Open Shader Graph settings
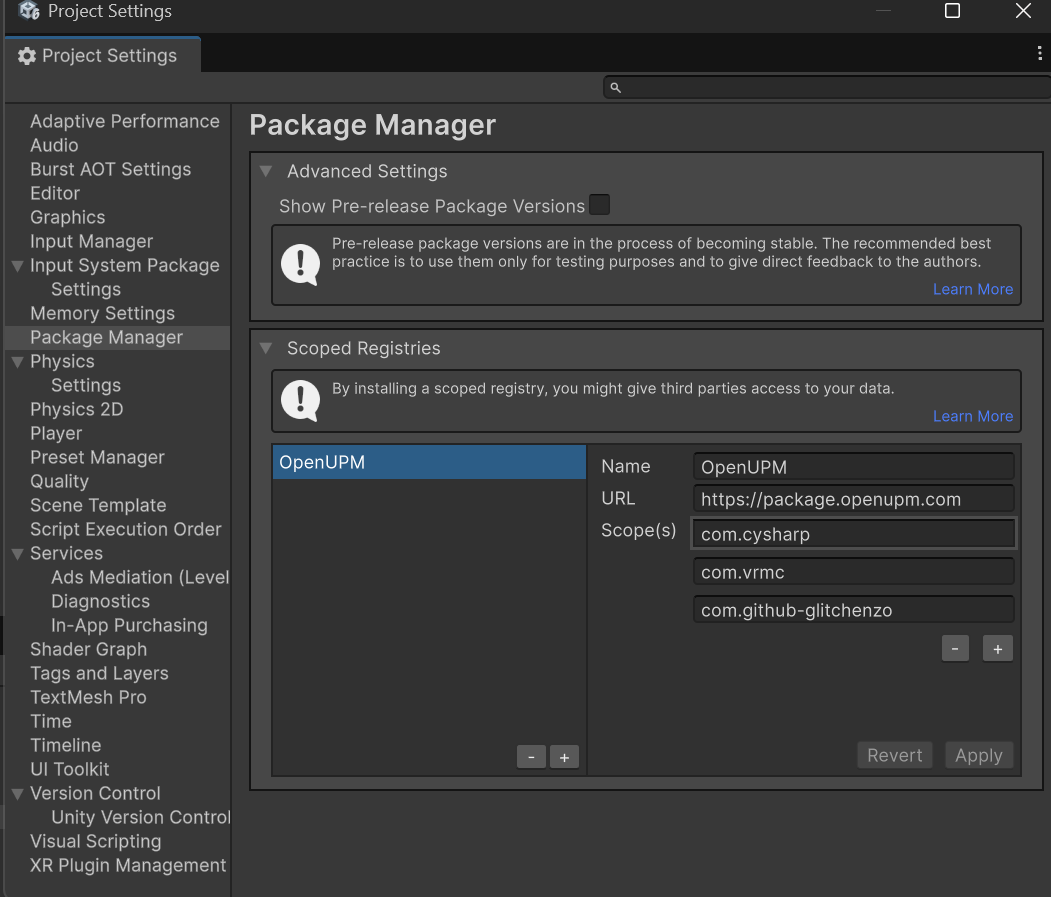The height and width of the screenshot is (897, 1051). click(88, 650)
